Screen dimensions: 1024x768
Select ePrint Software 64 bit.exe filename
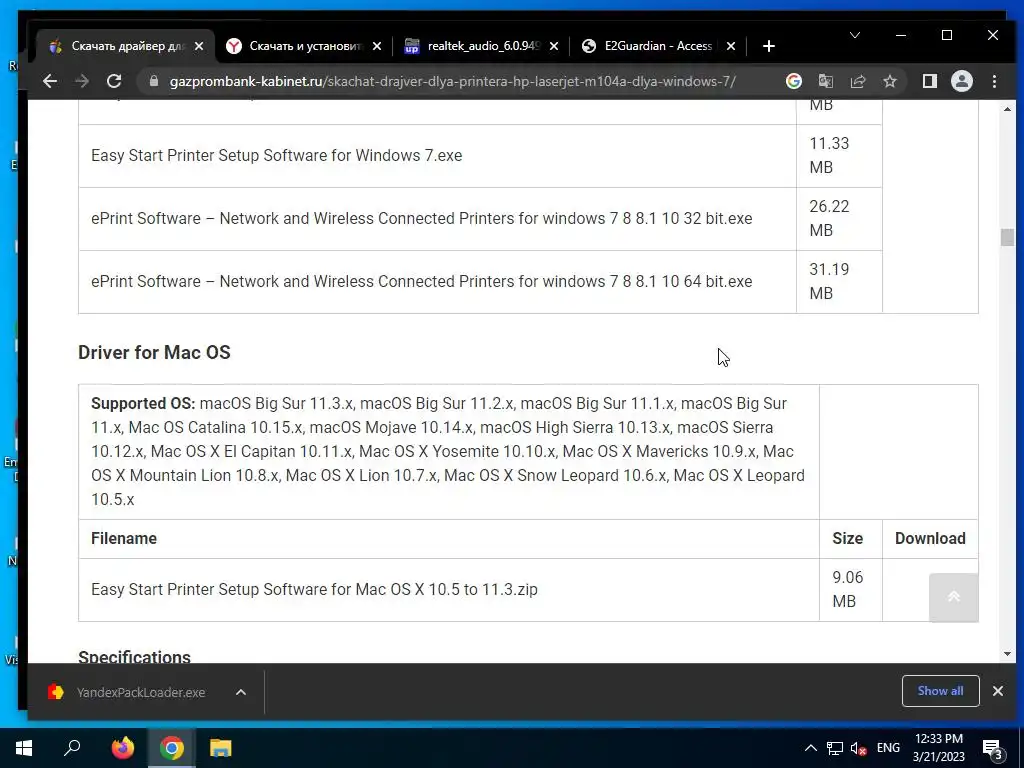(421, 281)
